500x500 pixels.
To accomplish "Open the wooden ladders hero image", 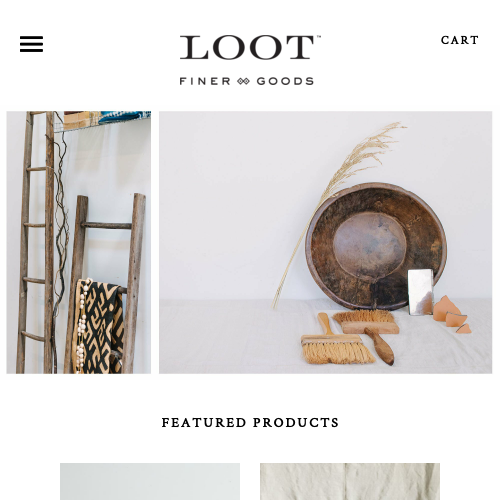I will 79,242.
